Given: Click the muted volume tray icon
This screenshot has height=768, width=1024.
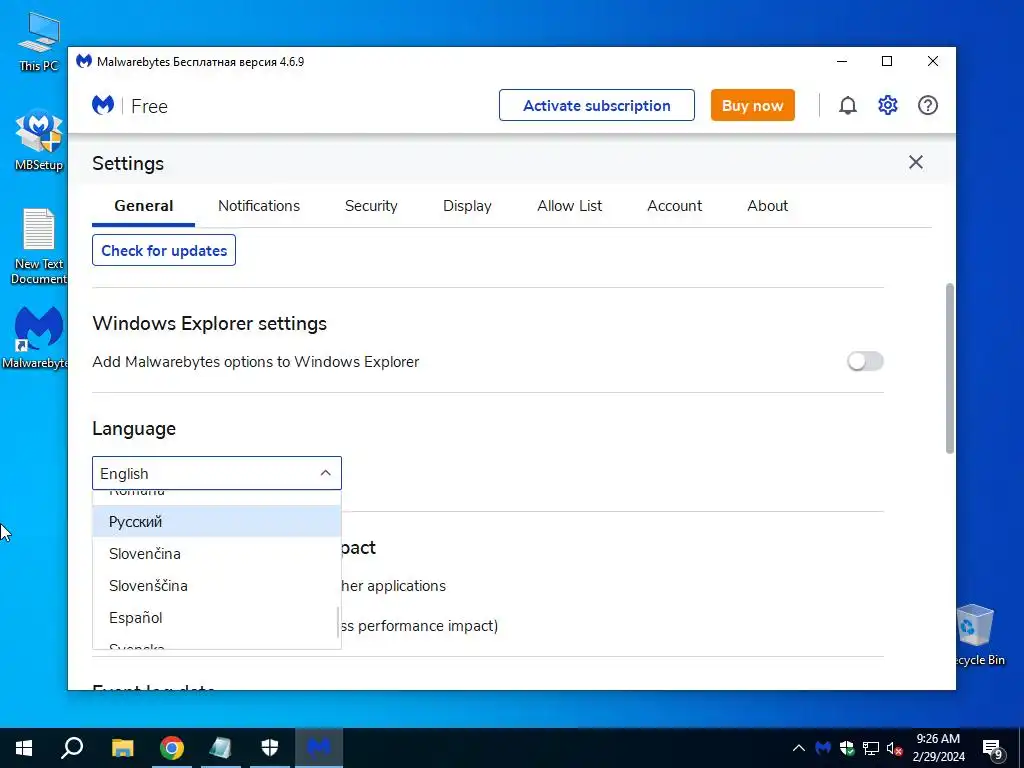Looking at the screenshot, I should pos(895,749).
